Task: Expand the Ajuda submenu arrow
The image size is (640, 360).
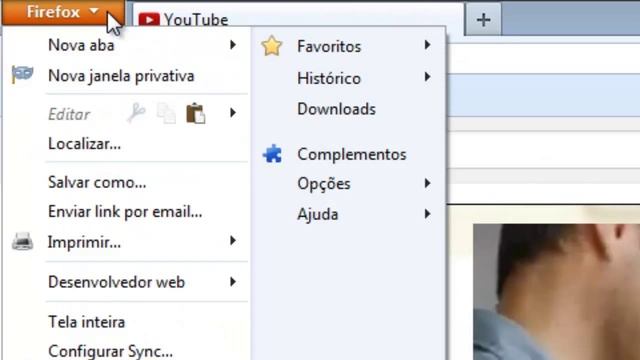Action: click(x=427, y=213)
